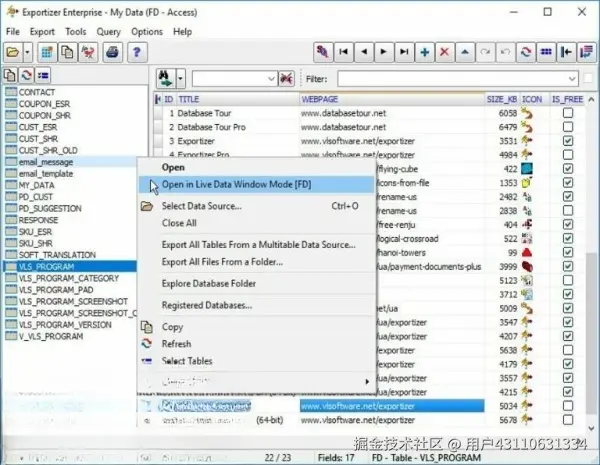This screenshot has height=465, width=600.
Task: Open the Tools menu
Action: (76, 32)
